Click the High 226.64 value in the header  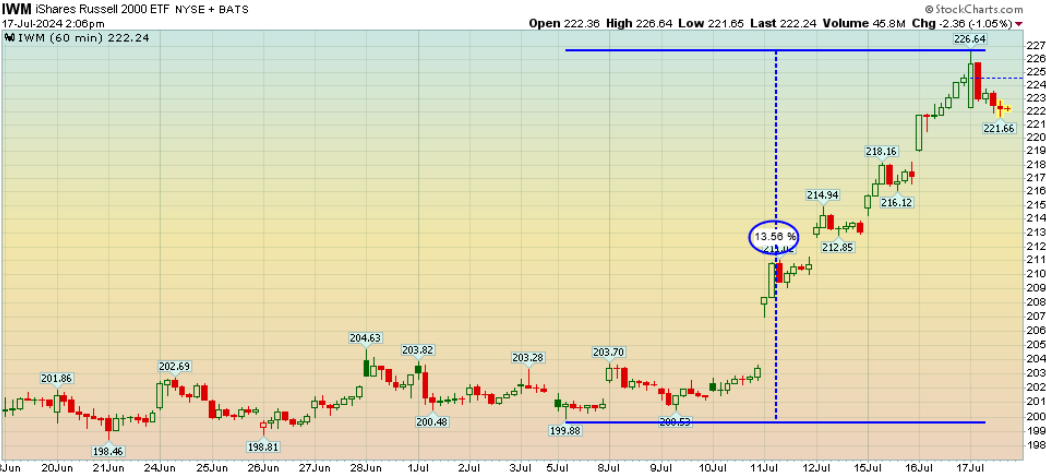(637, 23)
